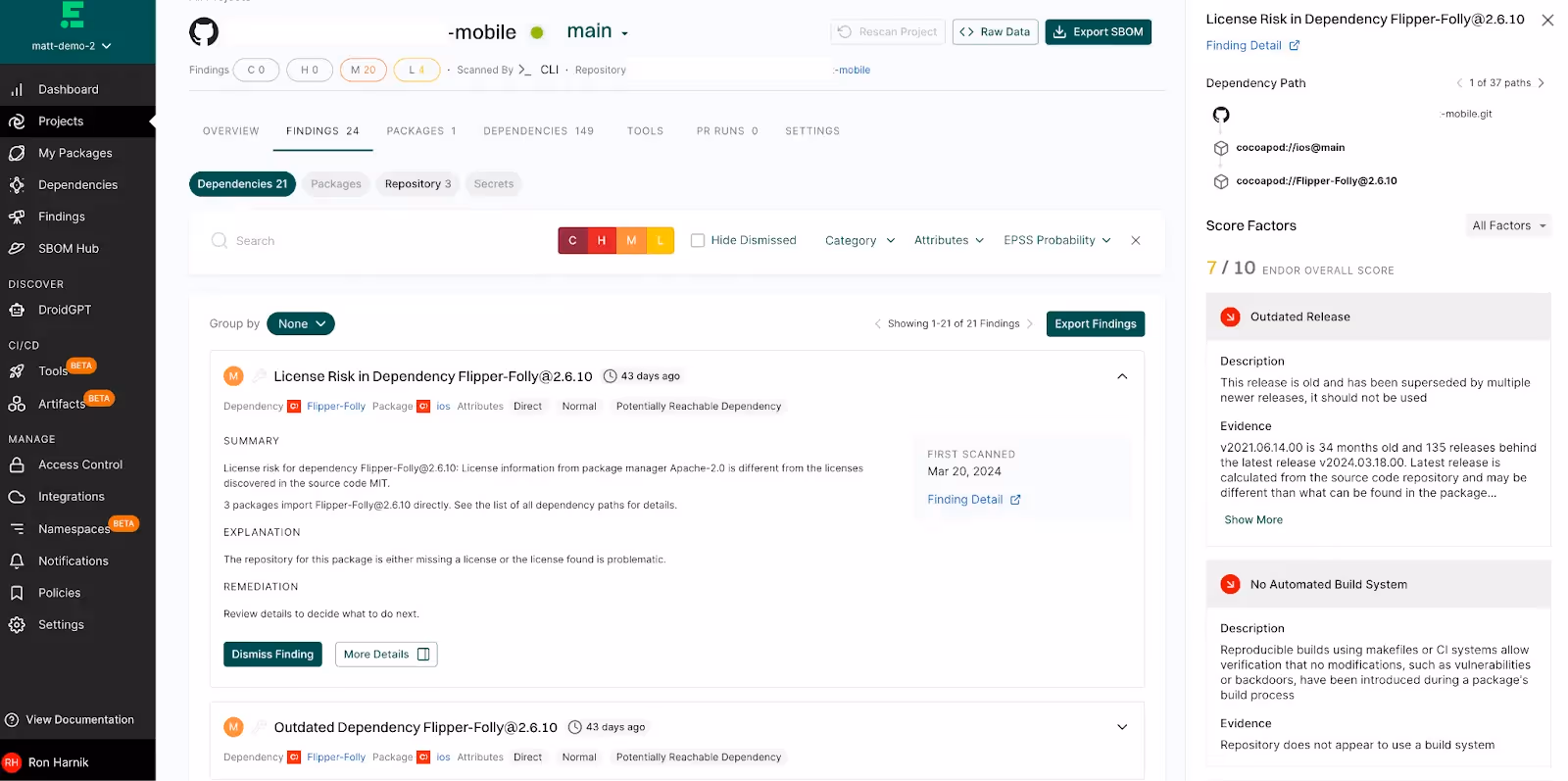Switch to the Packages 1 tab
The height and width of the screenshot is (781, 1568).
point(421,131)
